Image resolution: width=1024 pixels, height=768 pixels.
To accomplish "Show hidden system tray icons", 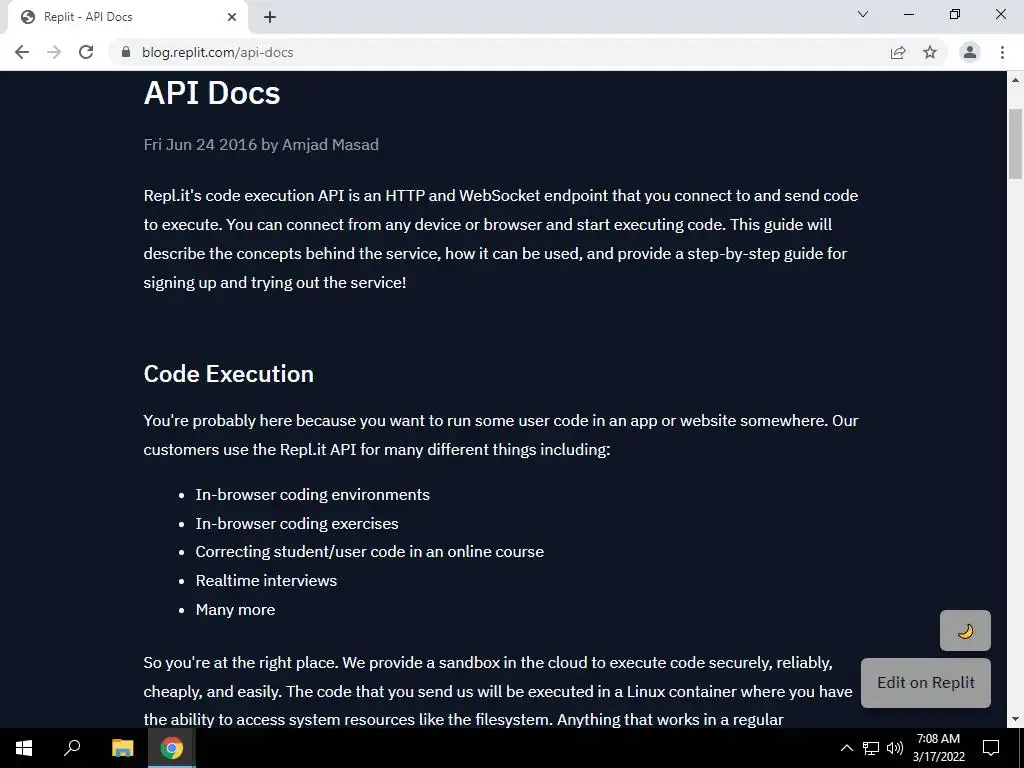I will pos(846,748).
